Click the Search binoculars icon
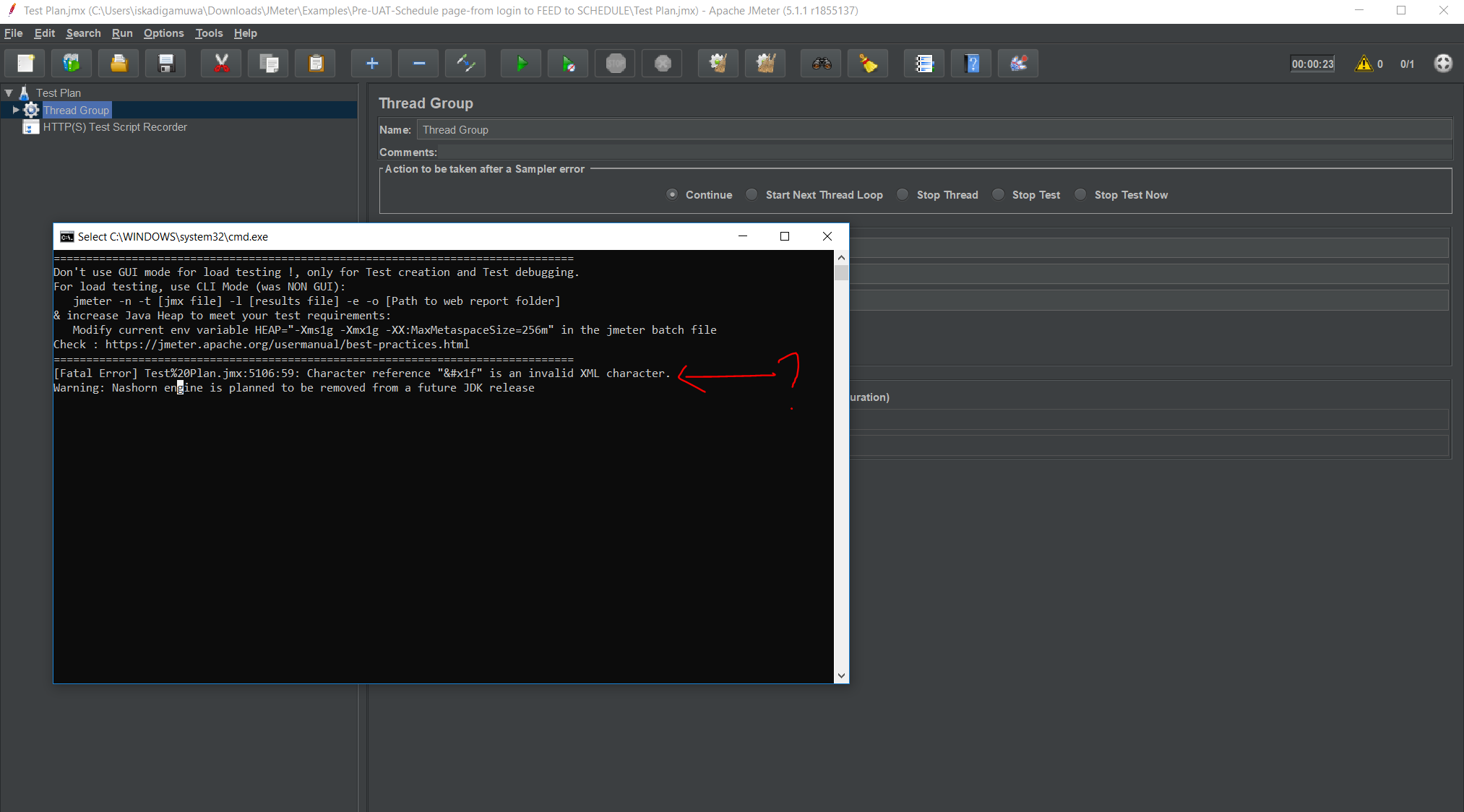 pyautogui.click(x=821, y=64)
